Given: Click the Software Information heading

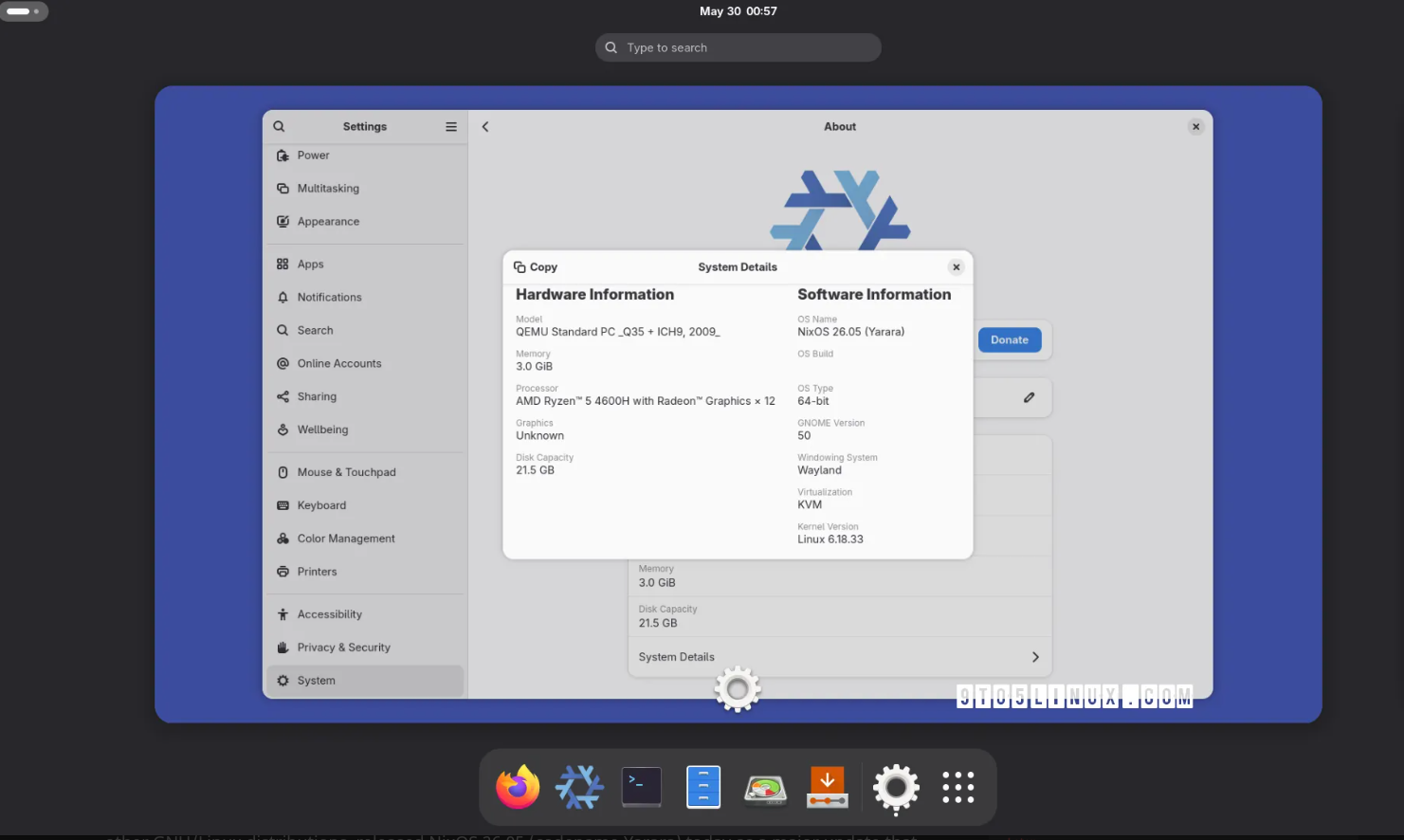Looking at the screenshot, I should pos(874,295).
